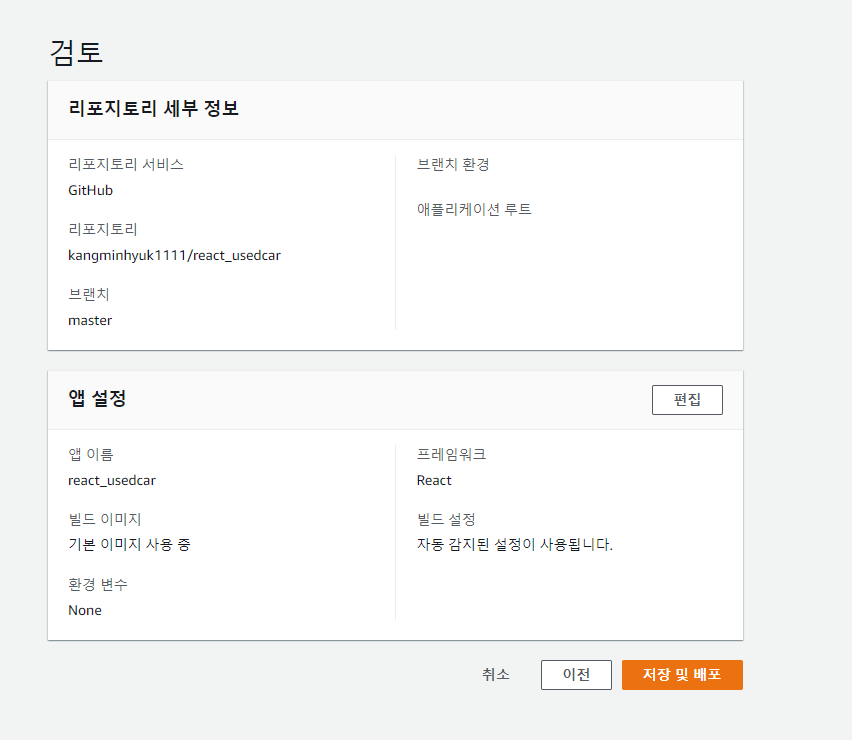Click the 기본 이미지 사용 중 text
This screenshot has height=740, width=852.
tap(129, 544)
